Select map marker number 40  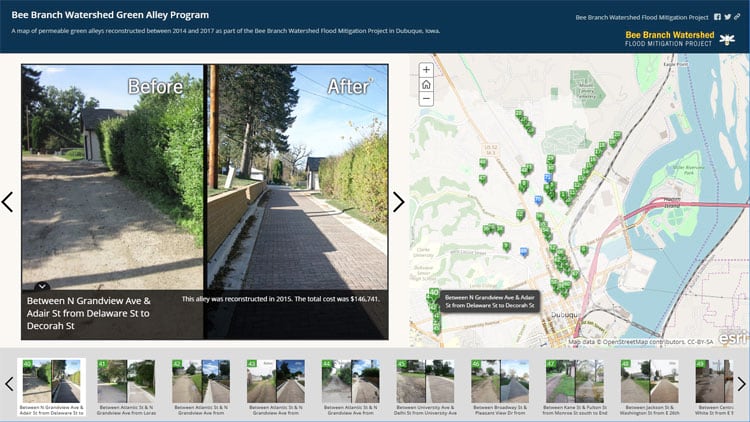pyautogui.click(x=433, y=292)
